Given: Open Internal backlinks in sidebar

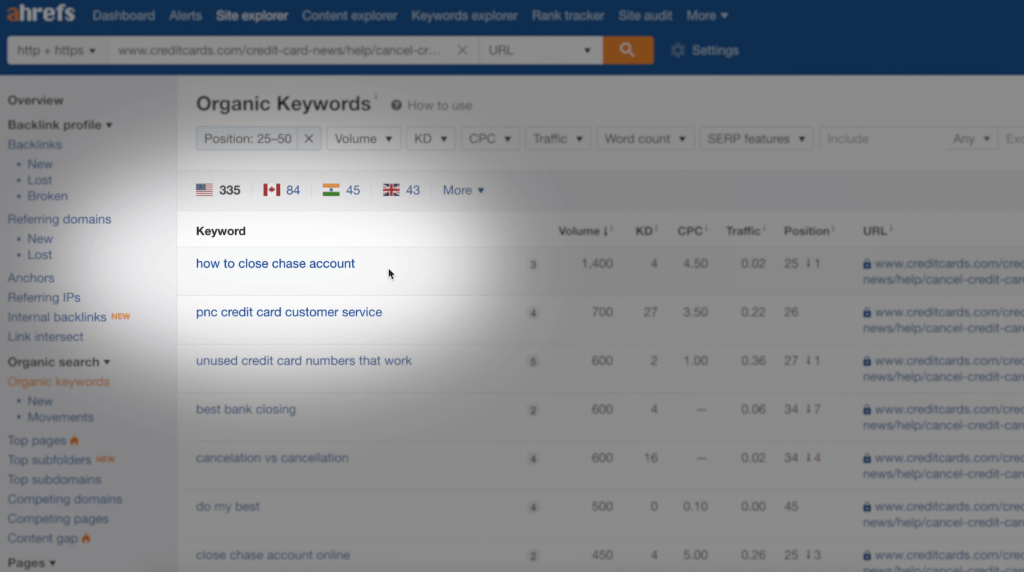Looking at the screenshot, I should click(57, 317).
